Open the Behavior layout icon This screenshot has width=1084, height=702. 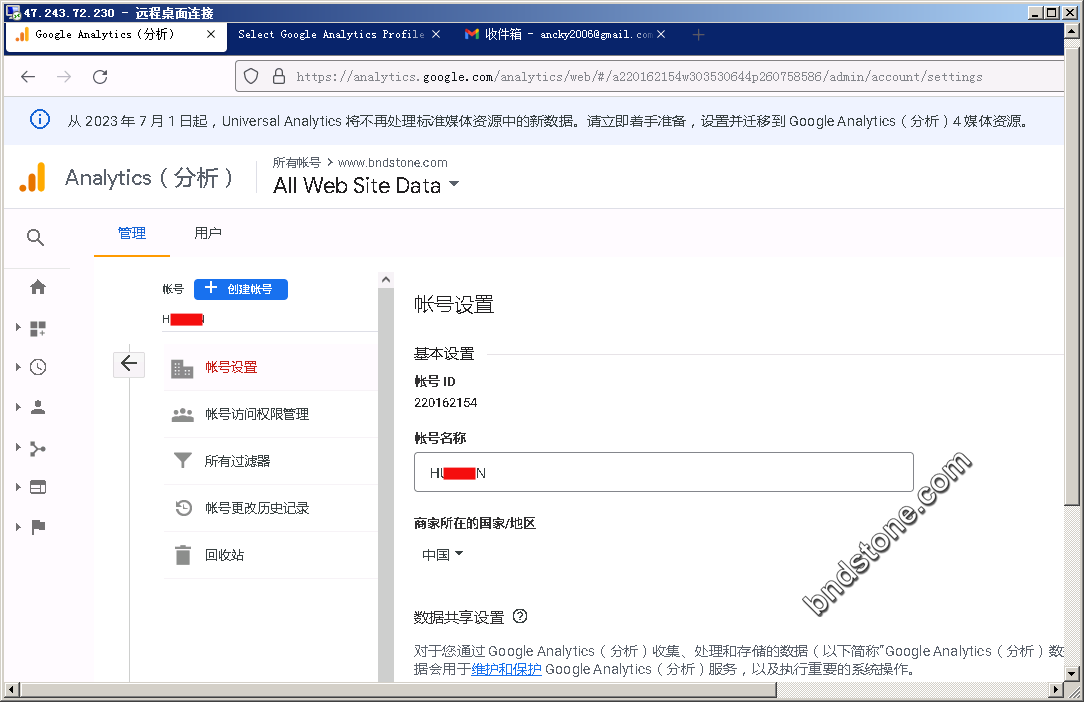38,488
